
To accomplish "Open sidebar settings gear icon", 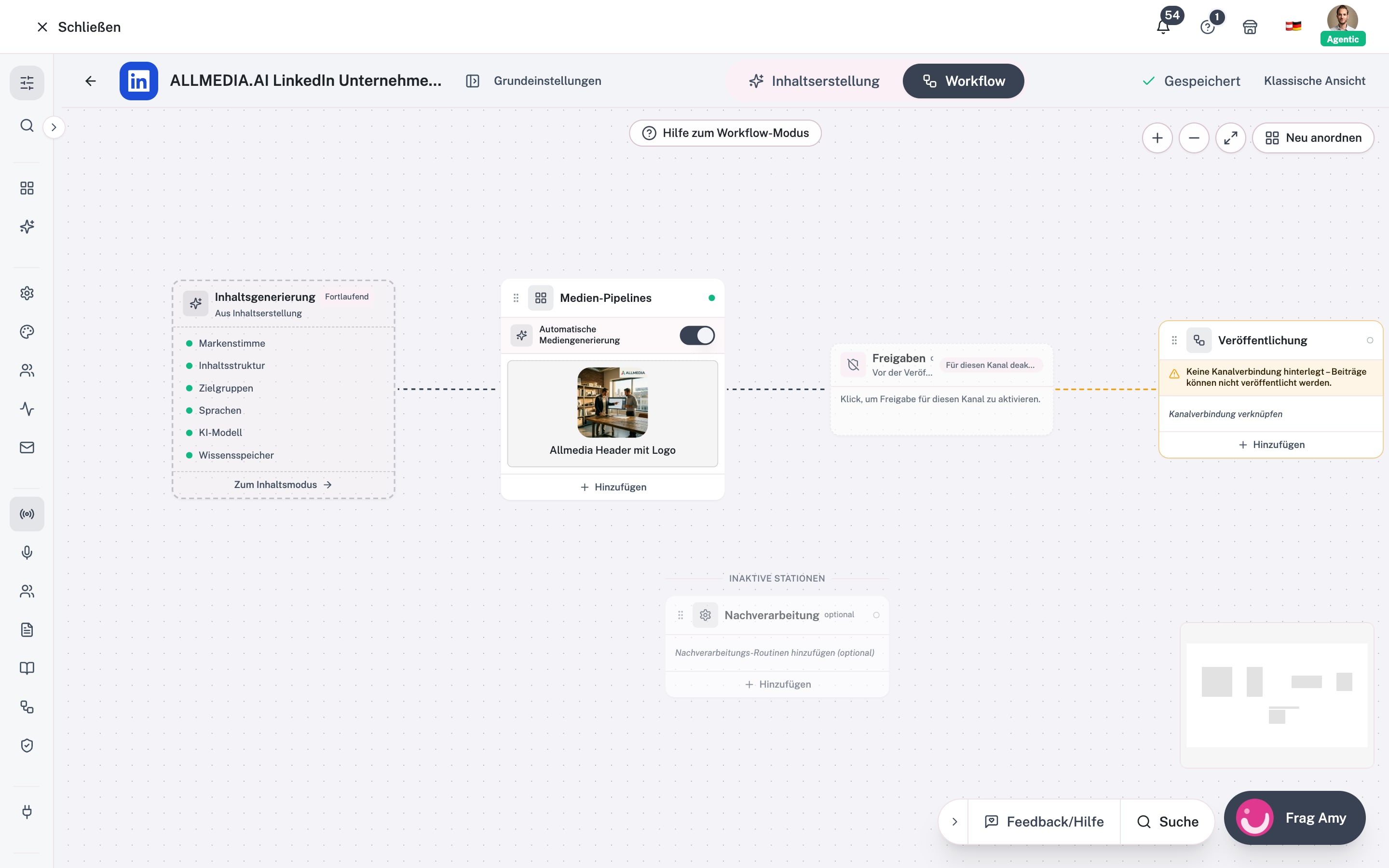I will pyautogui.click(x=27, y=293).
